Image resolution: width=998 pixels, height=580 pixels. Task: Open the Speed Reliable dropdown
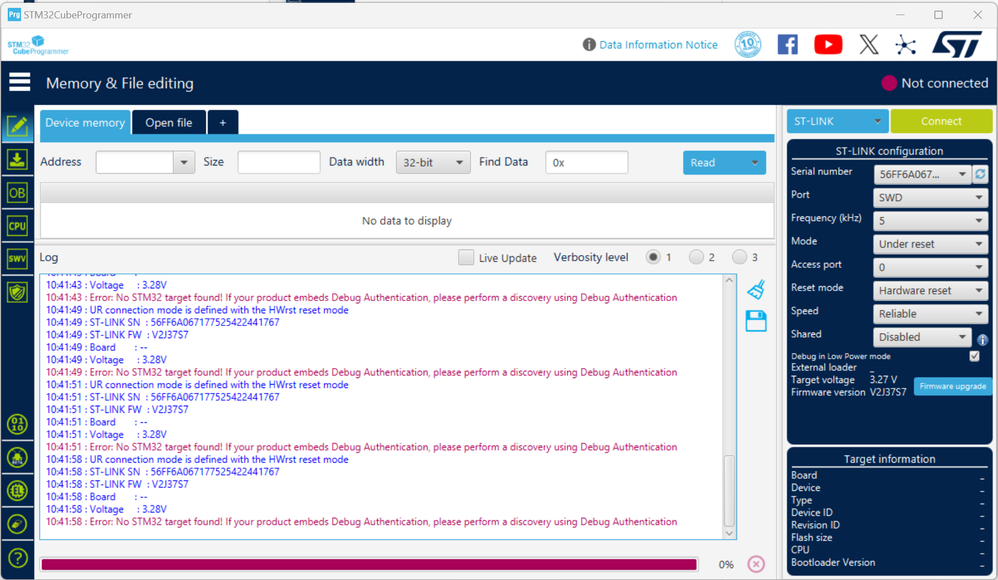[930, 314]
